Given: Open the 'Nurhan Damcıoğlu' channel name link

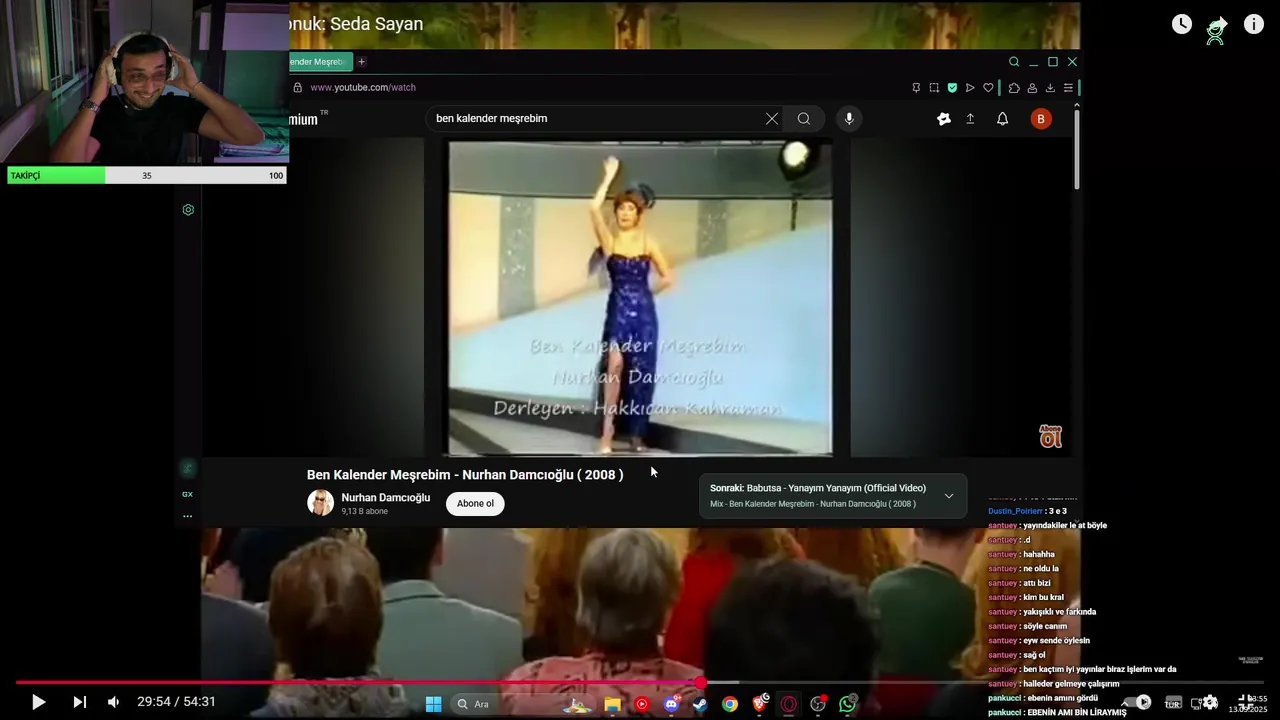Looking at the screenshot, I should pyautogui.click(x=386, y=497).
